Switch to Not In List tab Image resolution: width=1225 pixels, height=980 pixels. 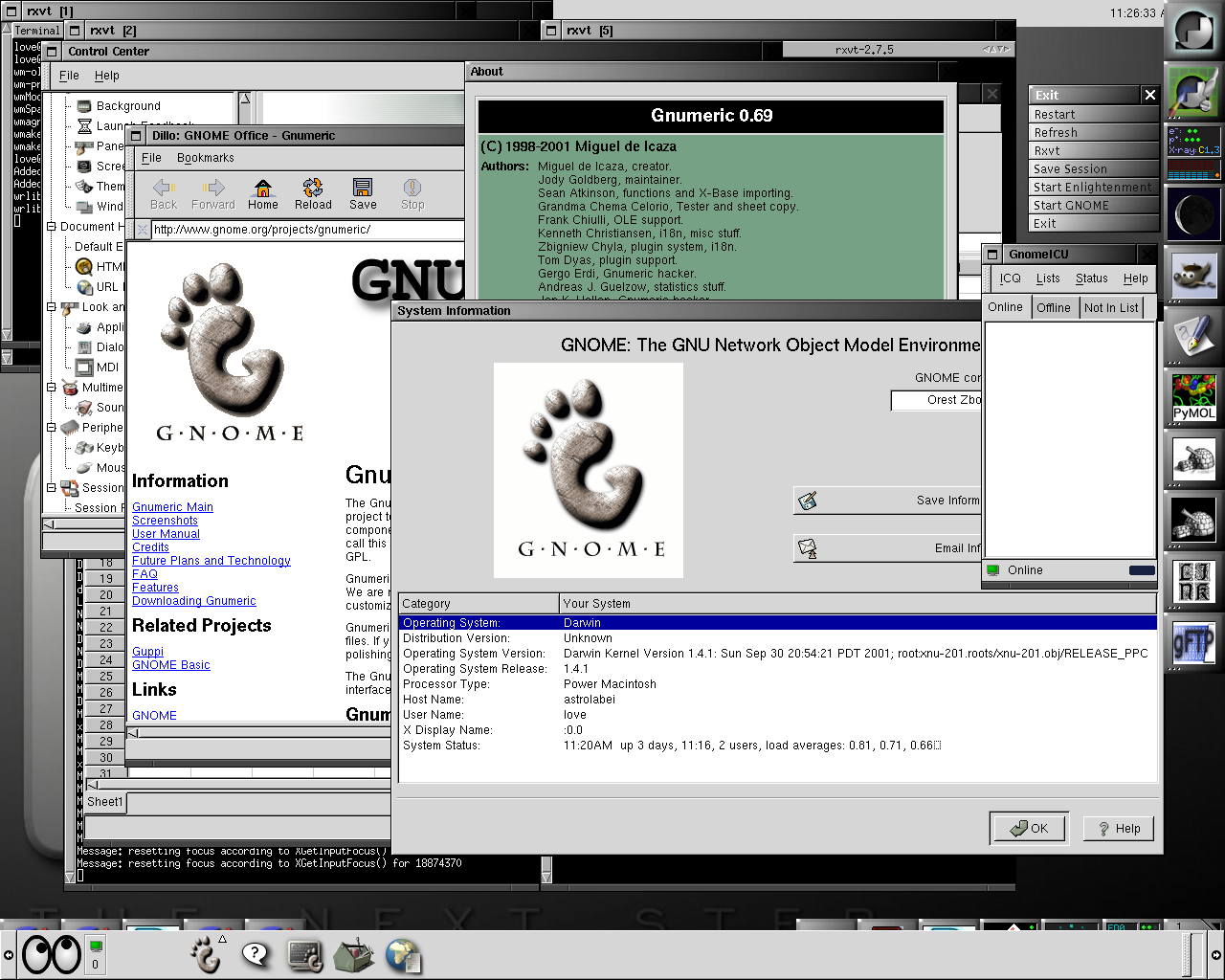coord(1111,308)
